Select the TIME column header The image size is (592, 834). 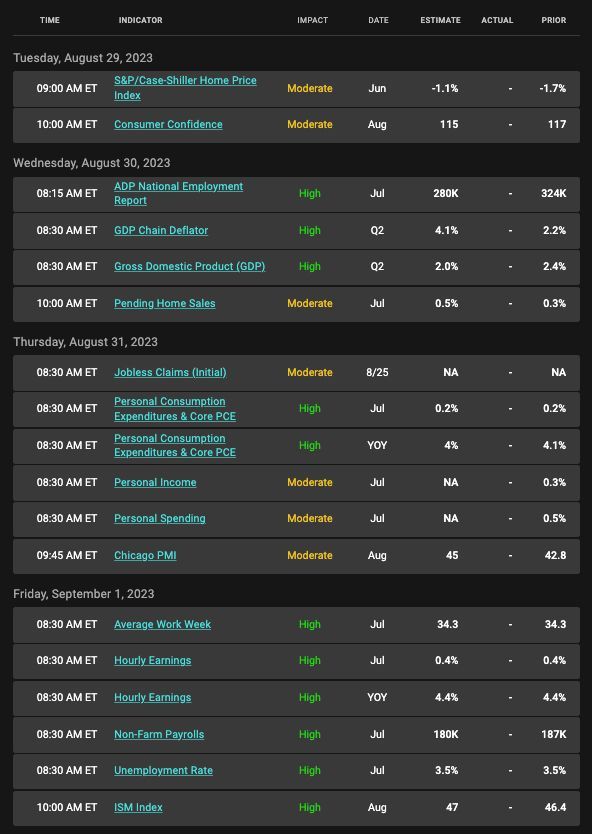point(50,20)
